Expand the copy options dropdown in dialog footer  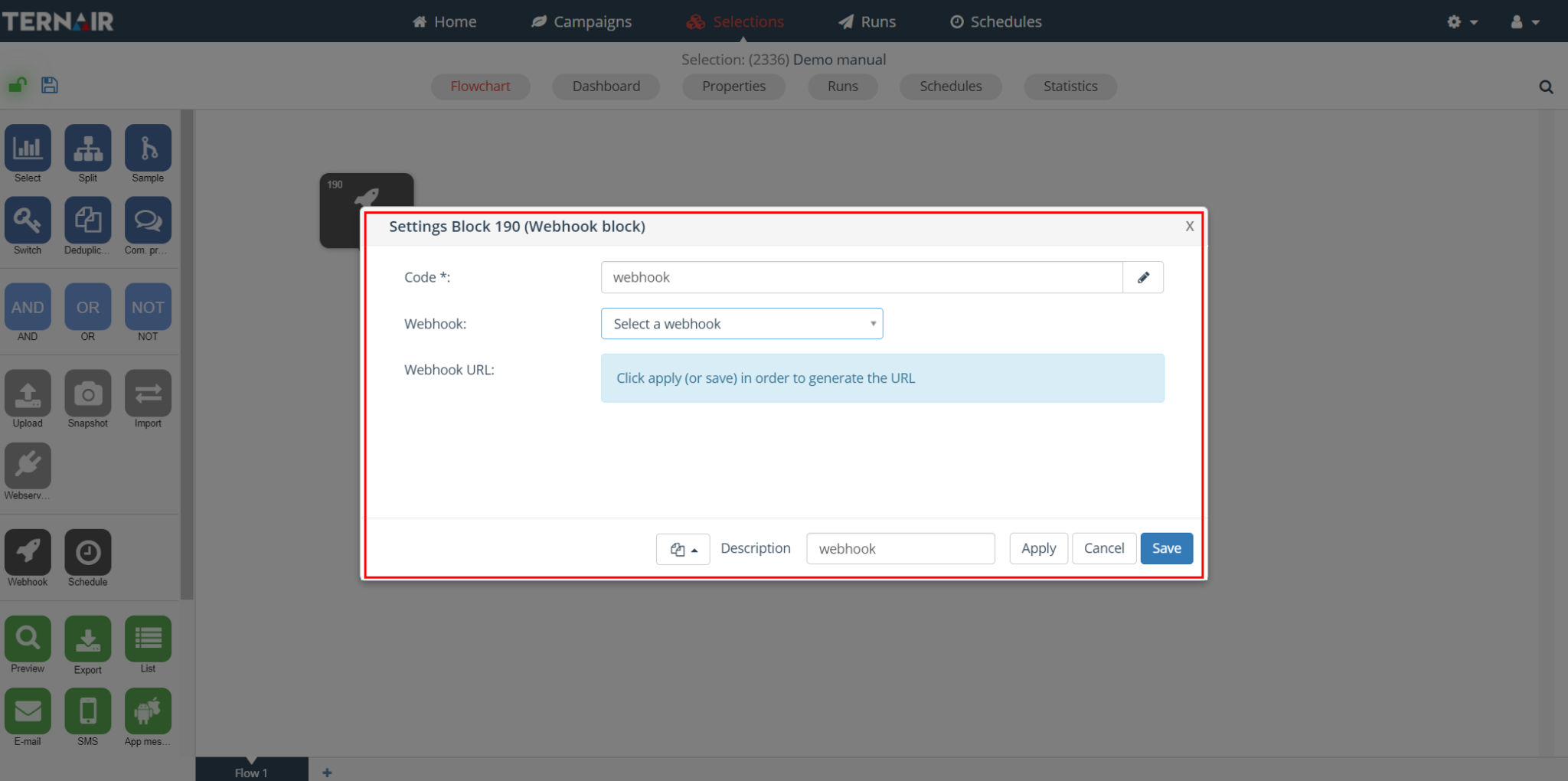click(x=683, y=549)
